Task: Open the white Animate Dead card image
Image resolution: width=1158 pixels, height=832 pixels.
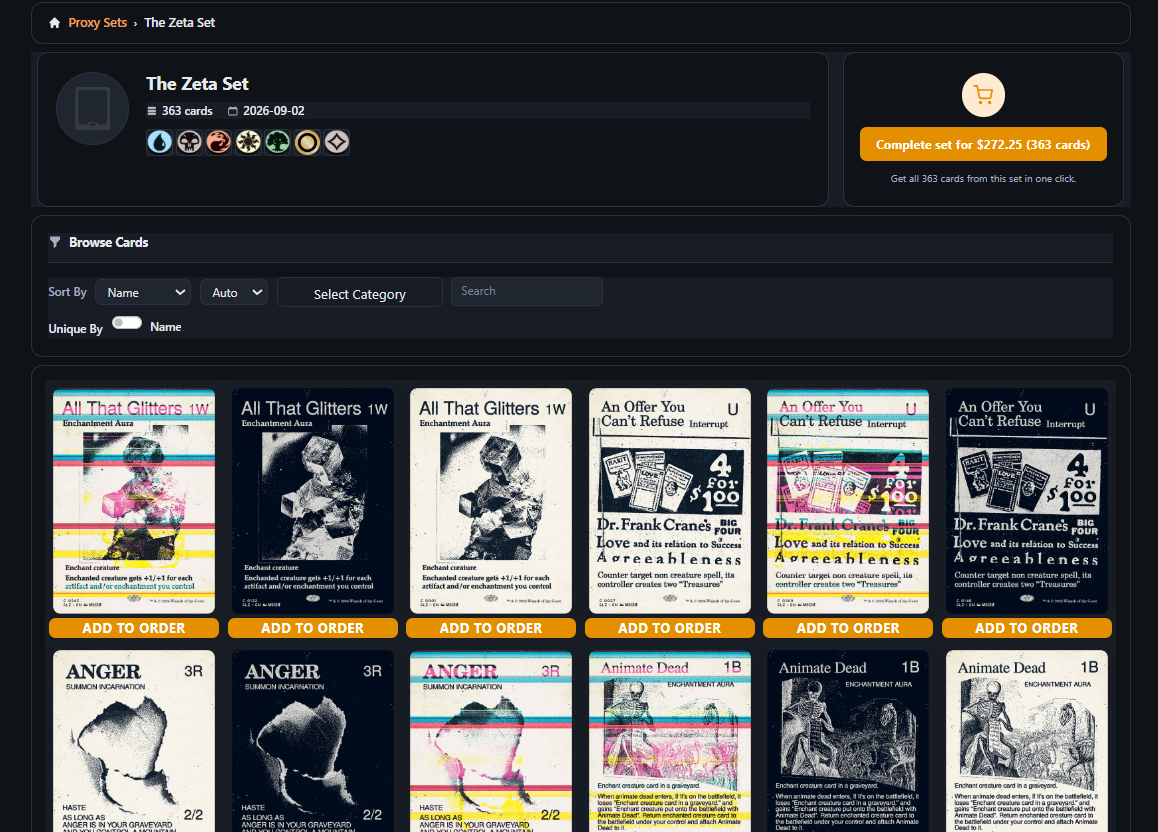Action: pos(1027,741)
